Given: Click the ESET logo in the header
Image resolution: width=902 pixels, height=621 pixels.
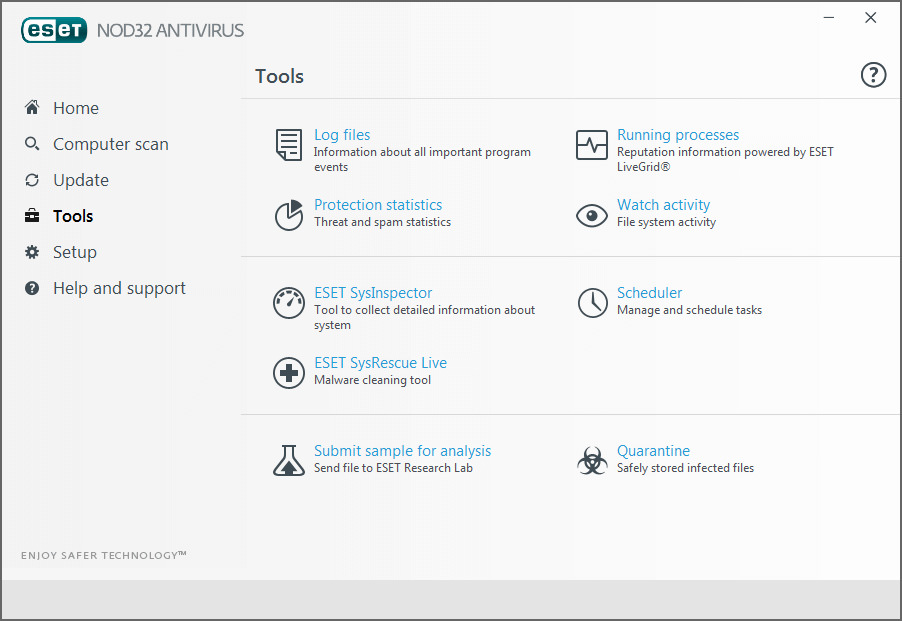Looking at the screenshot, I should coord(54,30).
